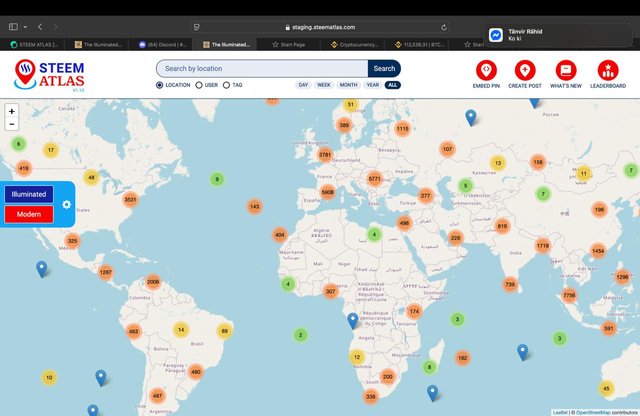Screen dimensions: 640x416
Task: Open the Leaderboard icon
Action: pos(608,70)
